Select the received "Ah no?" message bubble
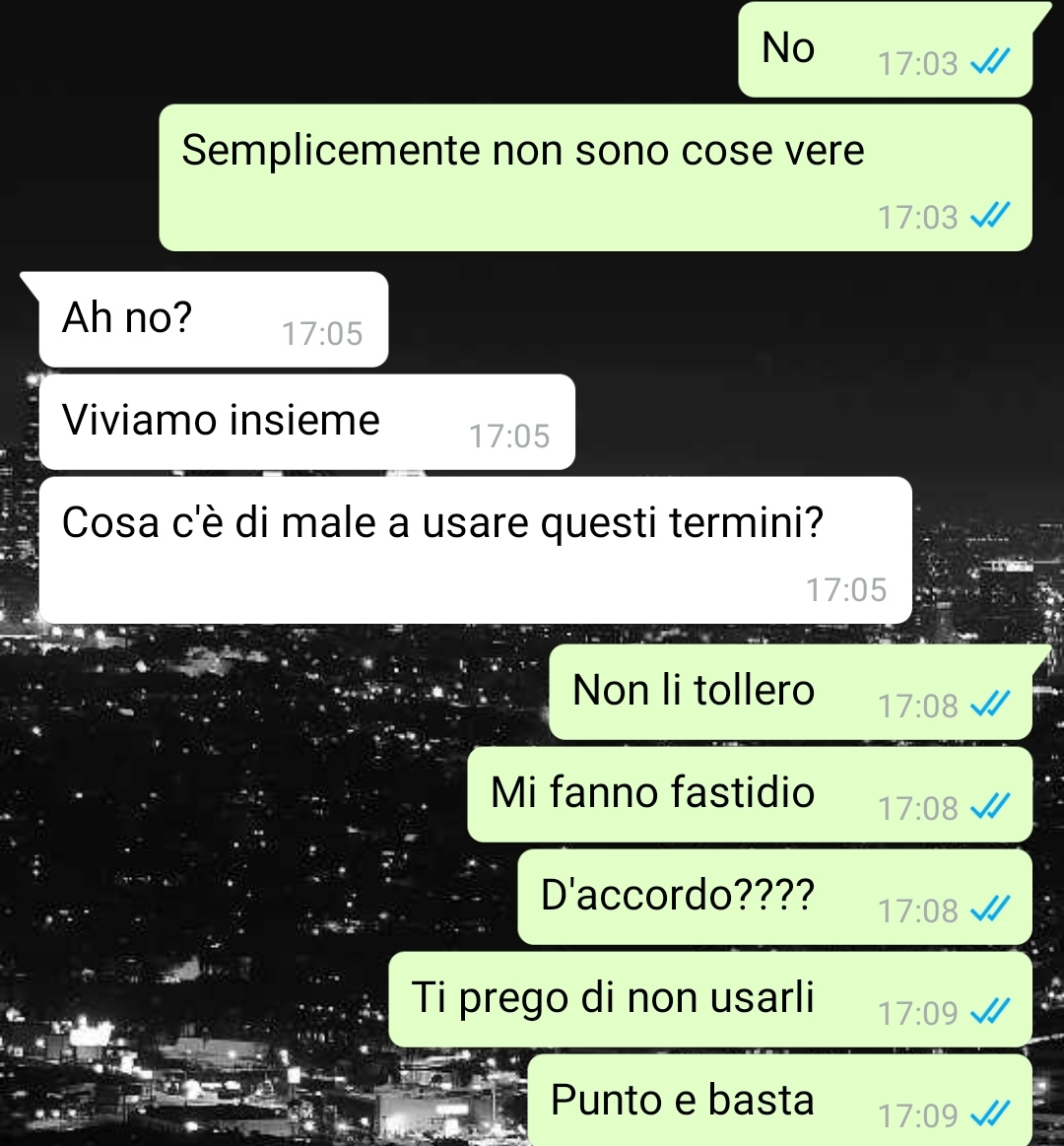The height and width of the screenshot is (1146, 1064). 214,319
